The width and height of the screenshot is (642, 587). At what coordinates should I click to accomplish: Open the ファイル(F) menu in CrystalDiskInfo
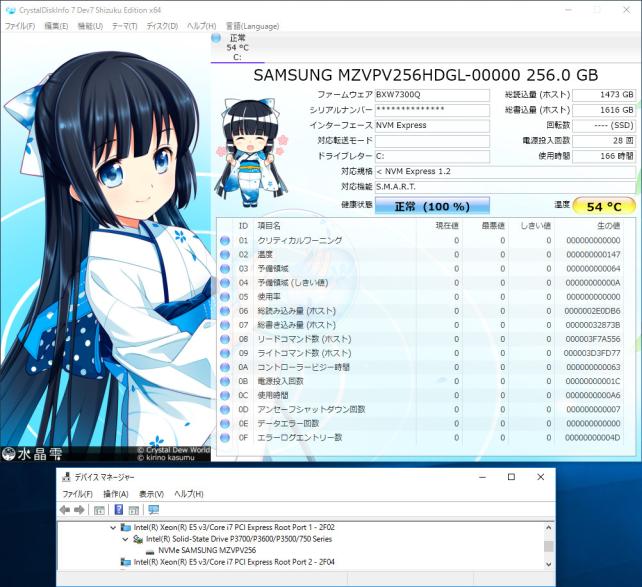click(x=20, y=26)
